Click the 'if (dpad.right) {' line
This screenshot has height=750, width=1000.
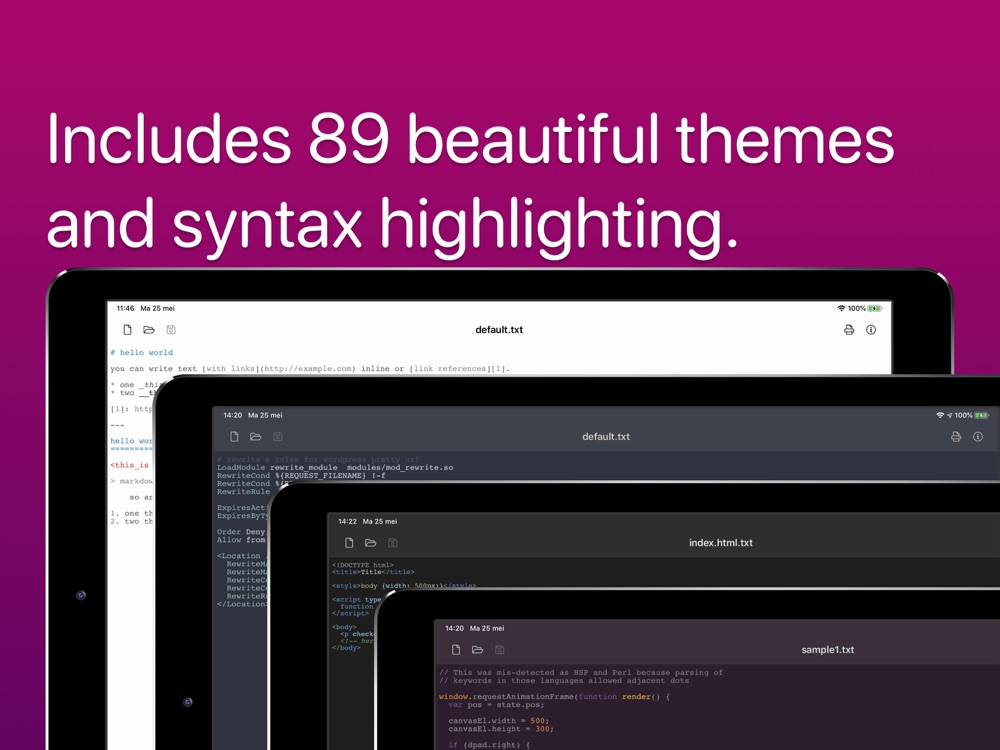[x=489, y=745]
